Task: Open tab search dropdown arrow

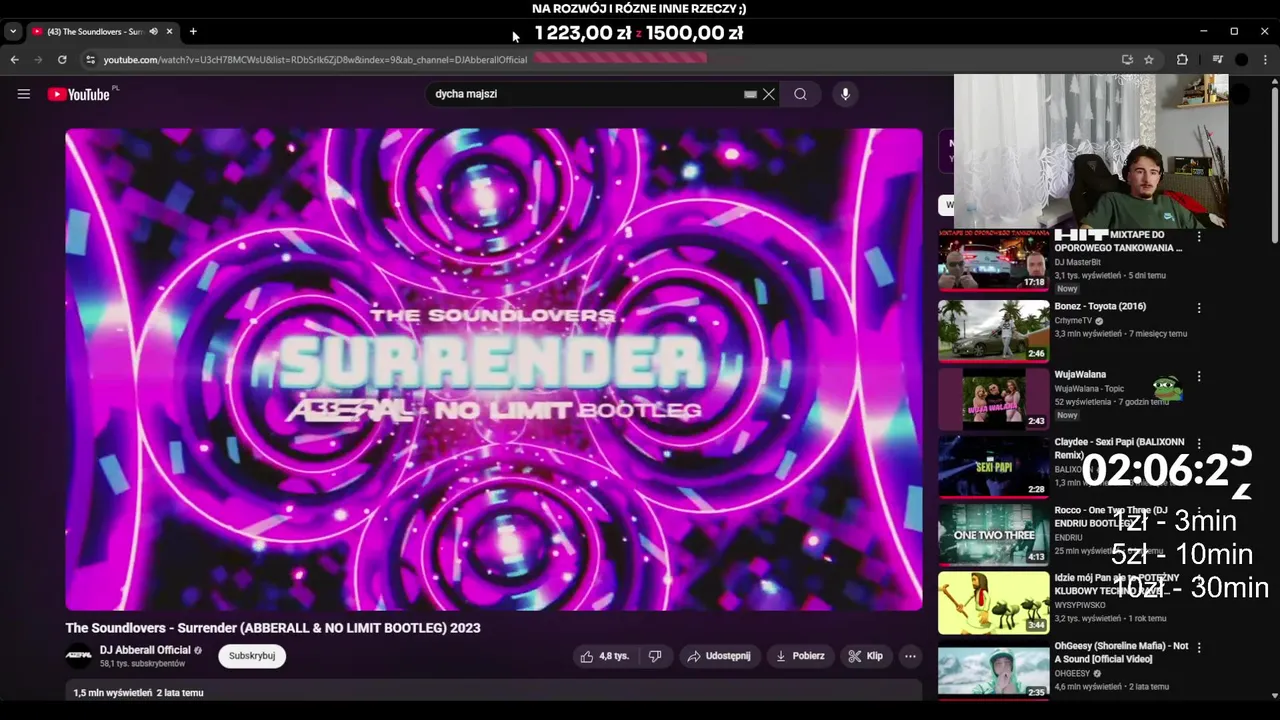Action: tap(13, 32)
